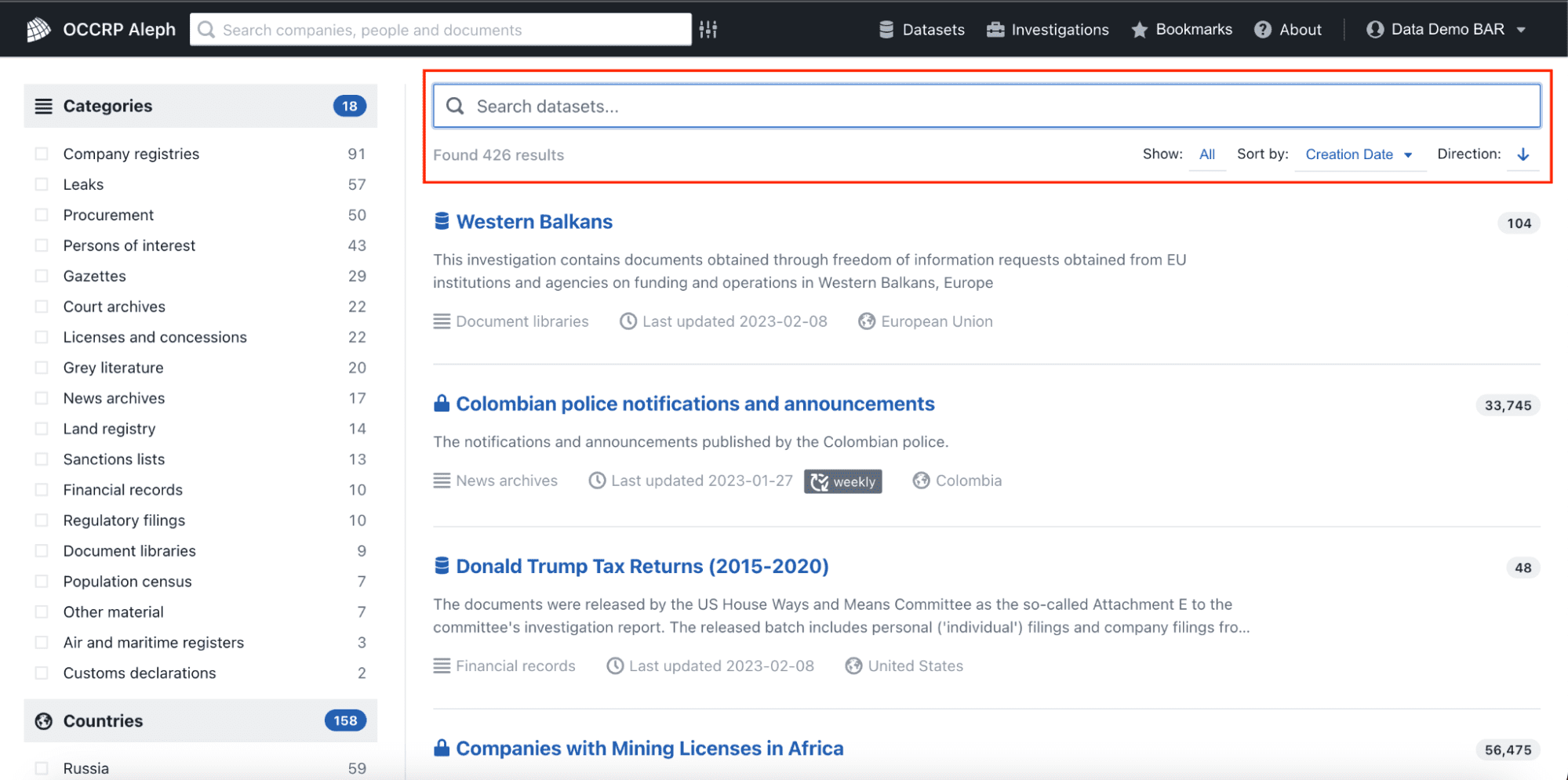Select the Customs declarations checkbox
This screenshot has height=780, width=1568.
pos(42,673)
